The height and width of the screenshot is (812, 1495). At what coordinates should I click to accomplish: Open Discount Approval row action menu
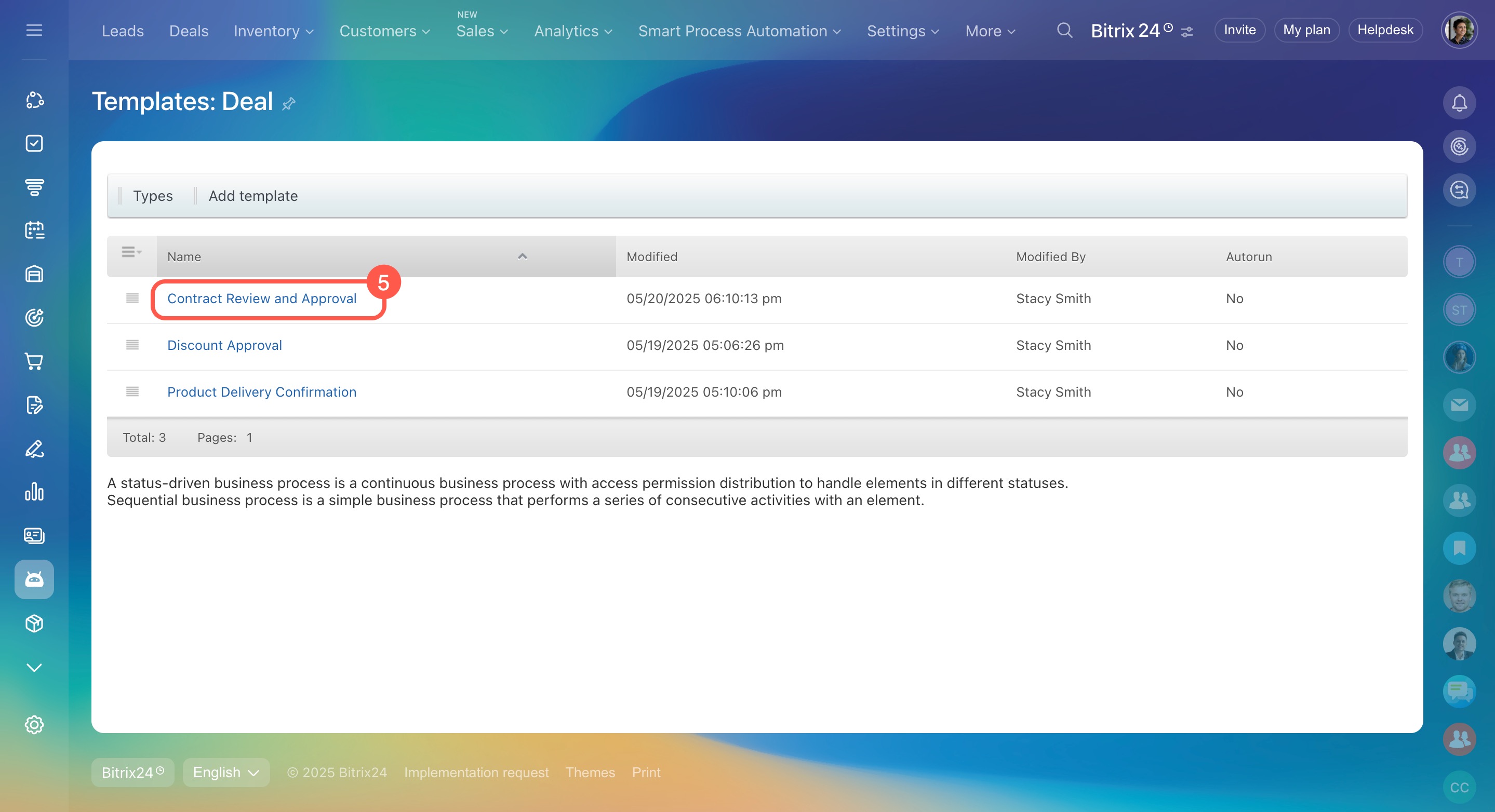[132, 345]
